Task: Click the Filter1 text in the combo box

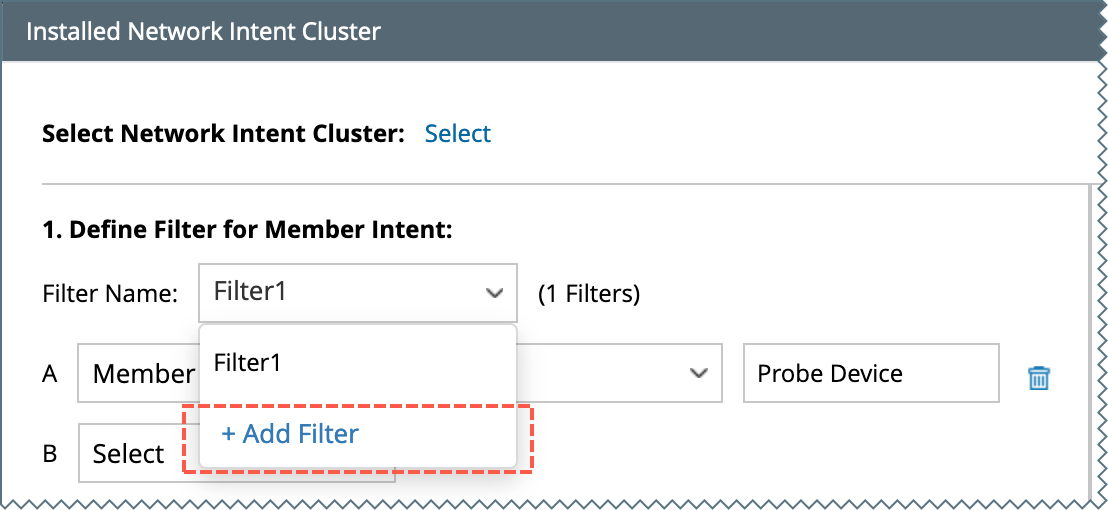Action: click(x=250, y=292)
